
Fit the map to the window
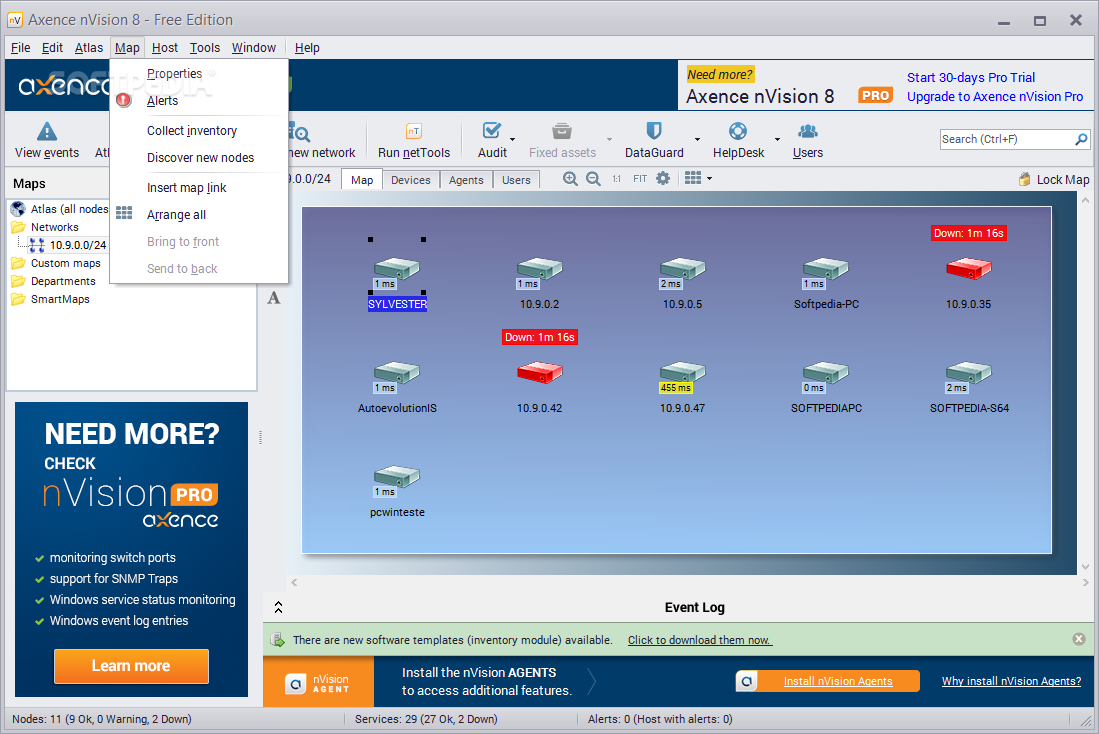tap(640, 179)
